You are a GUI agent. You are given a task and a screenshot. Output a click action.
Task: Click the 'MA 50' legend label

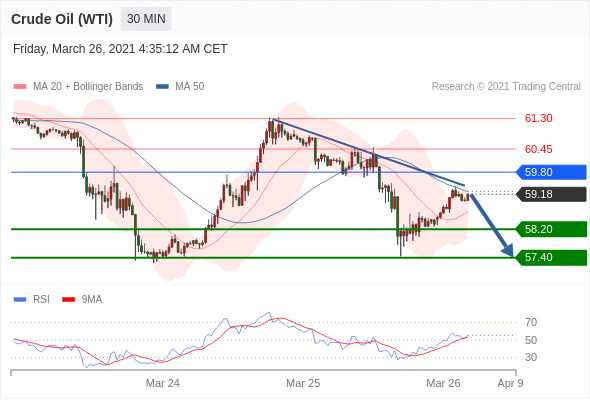click(190, 87)
